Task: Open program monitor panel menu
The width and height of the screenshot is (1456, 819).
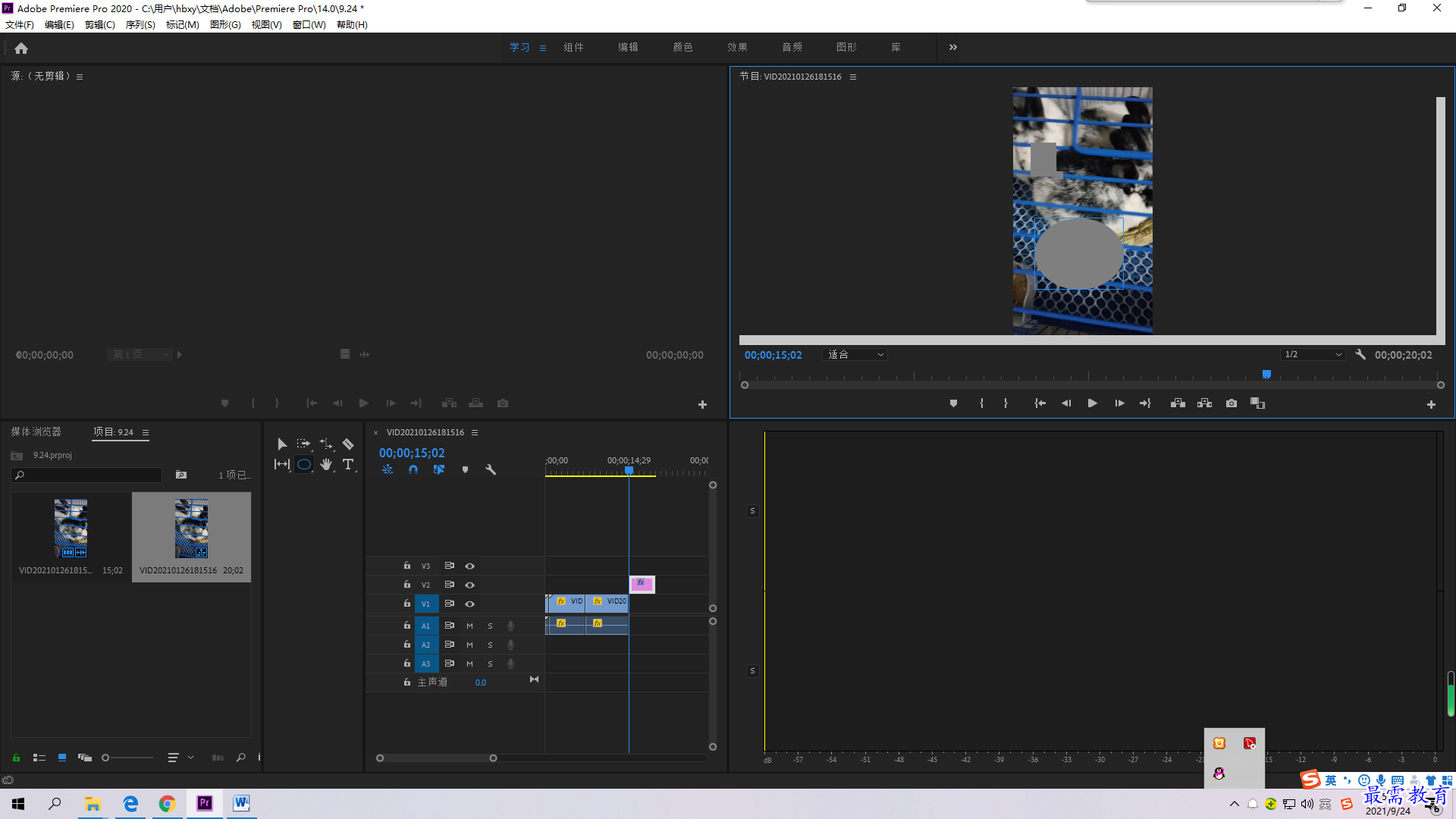Action: pyautogui.click(x=853, y=77)
